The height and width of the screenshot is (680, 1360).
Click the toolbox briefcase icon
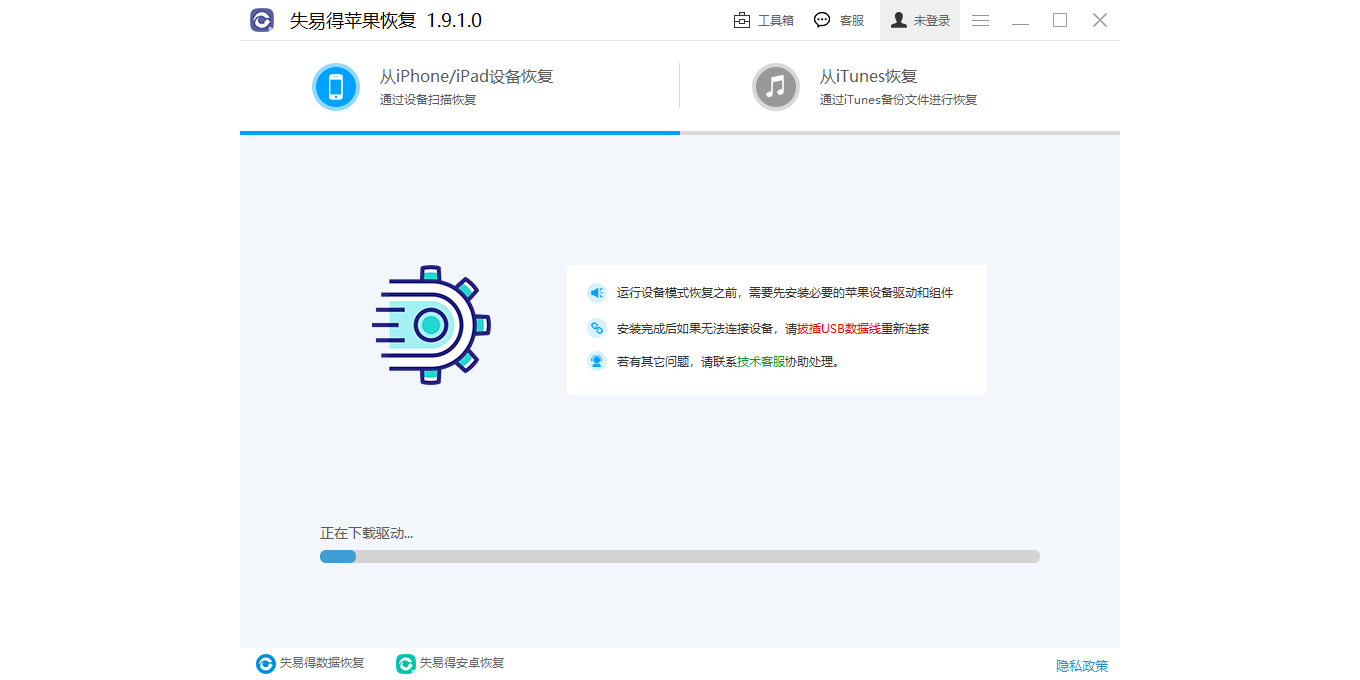pyautogui.click(x=742, y=20)
